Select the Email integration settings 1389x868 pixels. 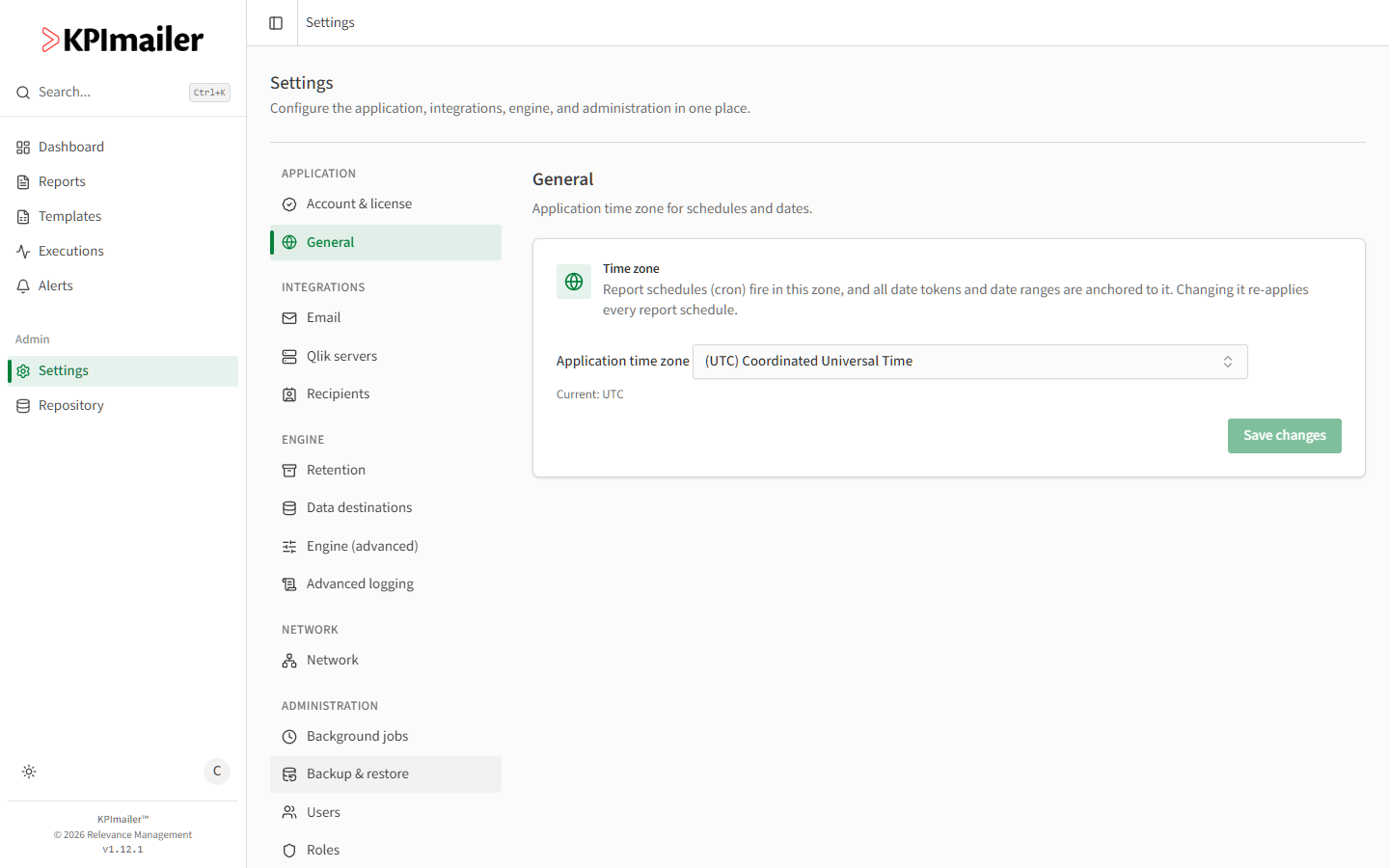(x=386, y=318)
